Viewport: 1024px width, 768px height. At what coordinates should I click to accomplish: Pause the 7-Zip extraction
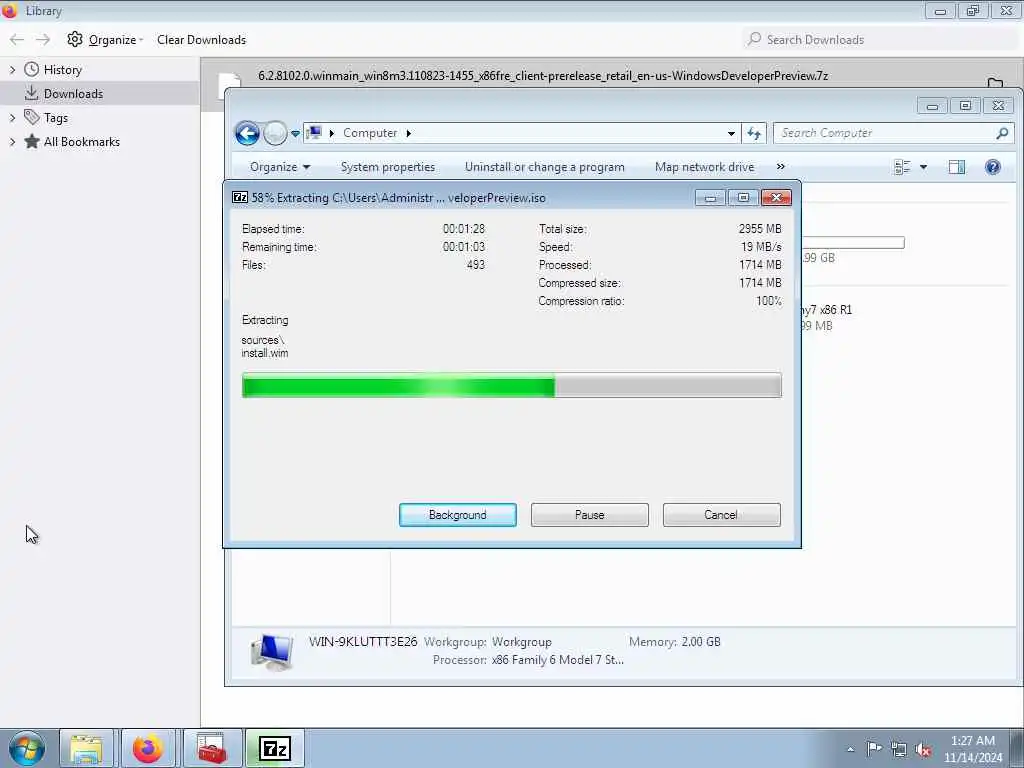(589, 515)
